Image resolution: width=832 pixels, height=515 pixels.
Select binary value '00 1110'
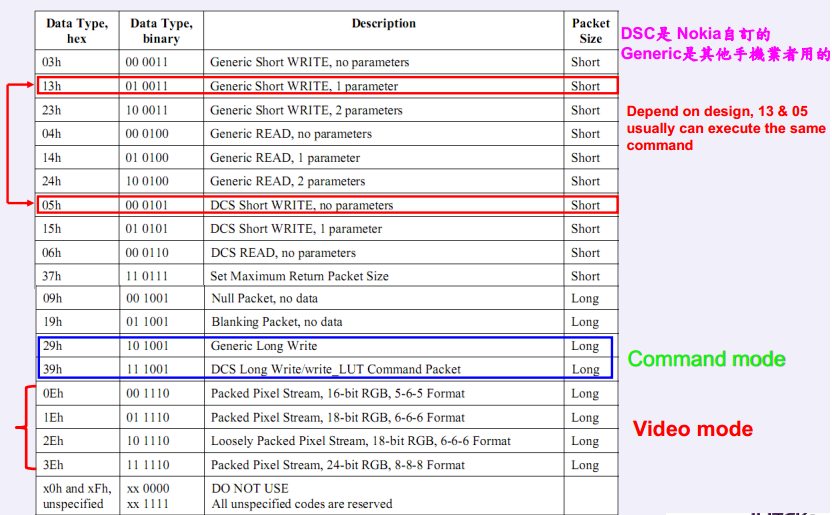click(x=148, y=393)
